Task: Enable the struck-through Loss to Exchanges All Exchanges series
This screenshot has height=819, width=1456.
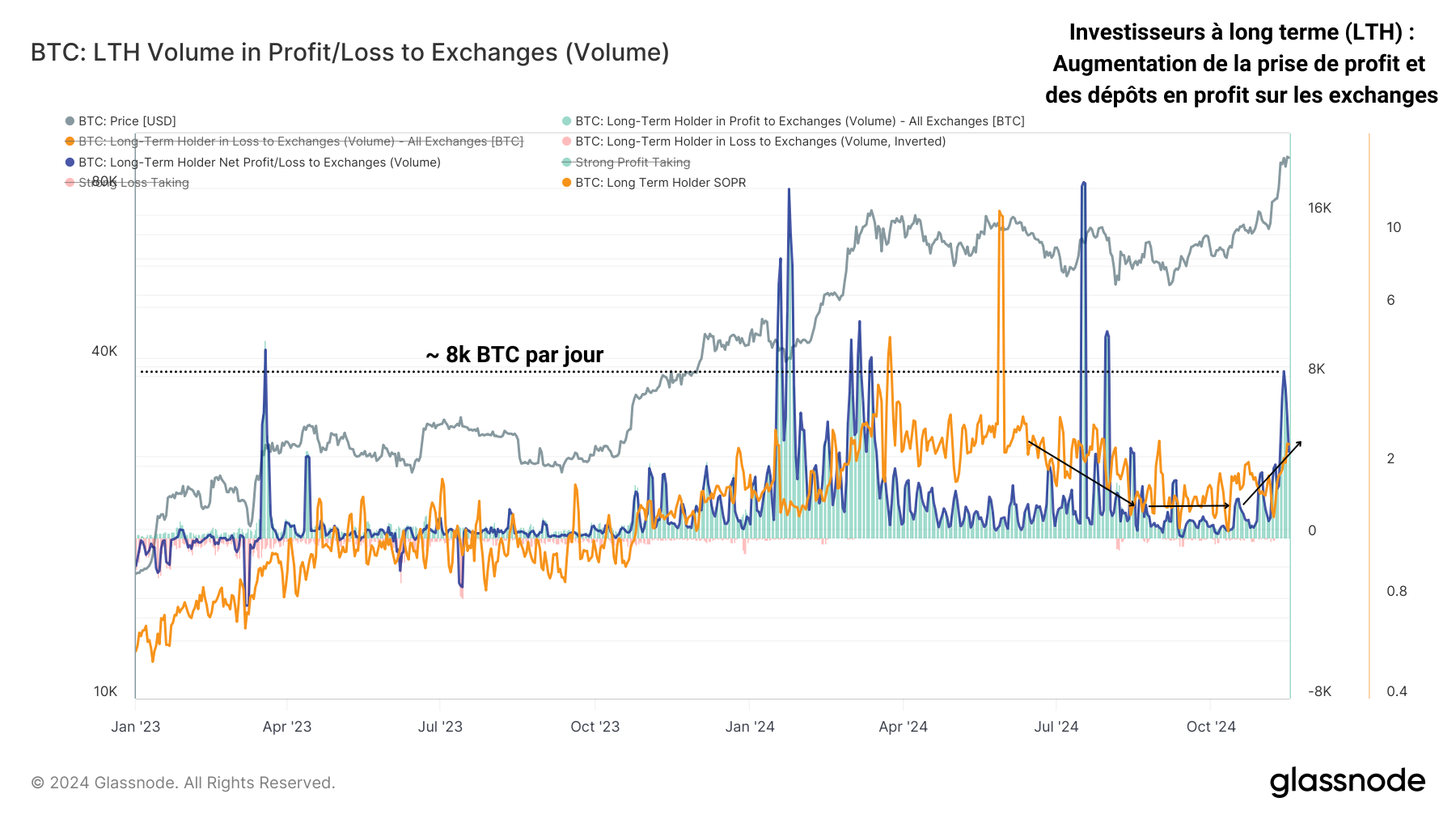Action: pyautogui.click(x=301, y=141)
